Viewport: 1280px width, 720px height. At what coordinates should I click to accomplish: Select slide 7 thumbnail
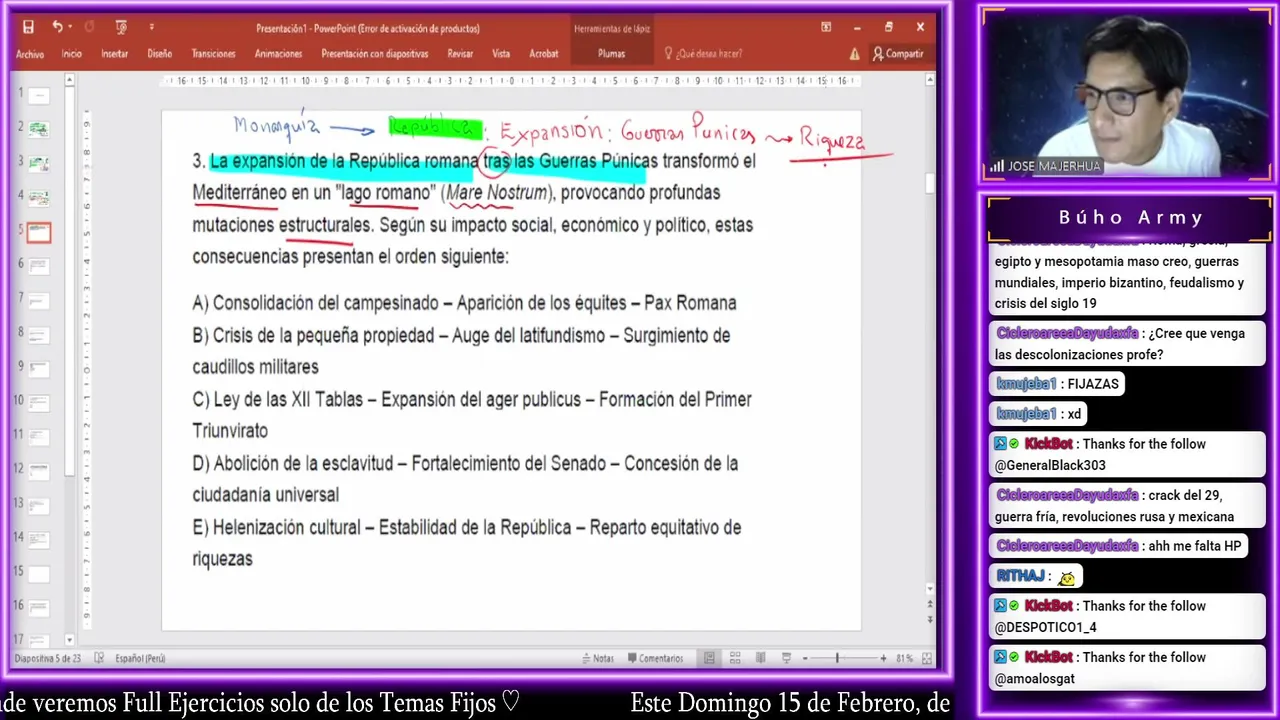(x=39, y=300)
